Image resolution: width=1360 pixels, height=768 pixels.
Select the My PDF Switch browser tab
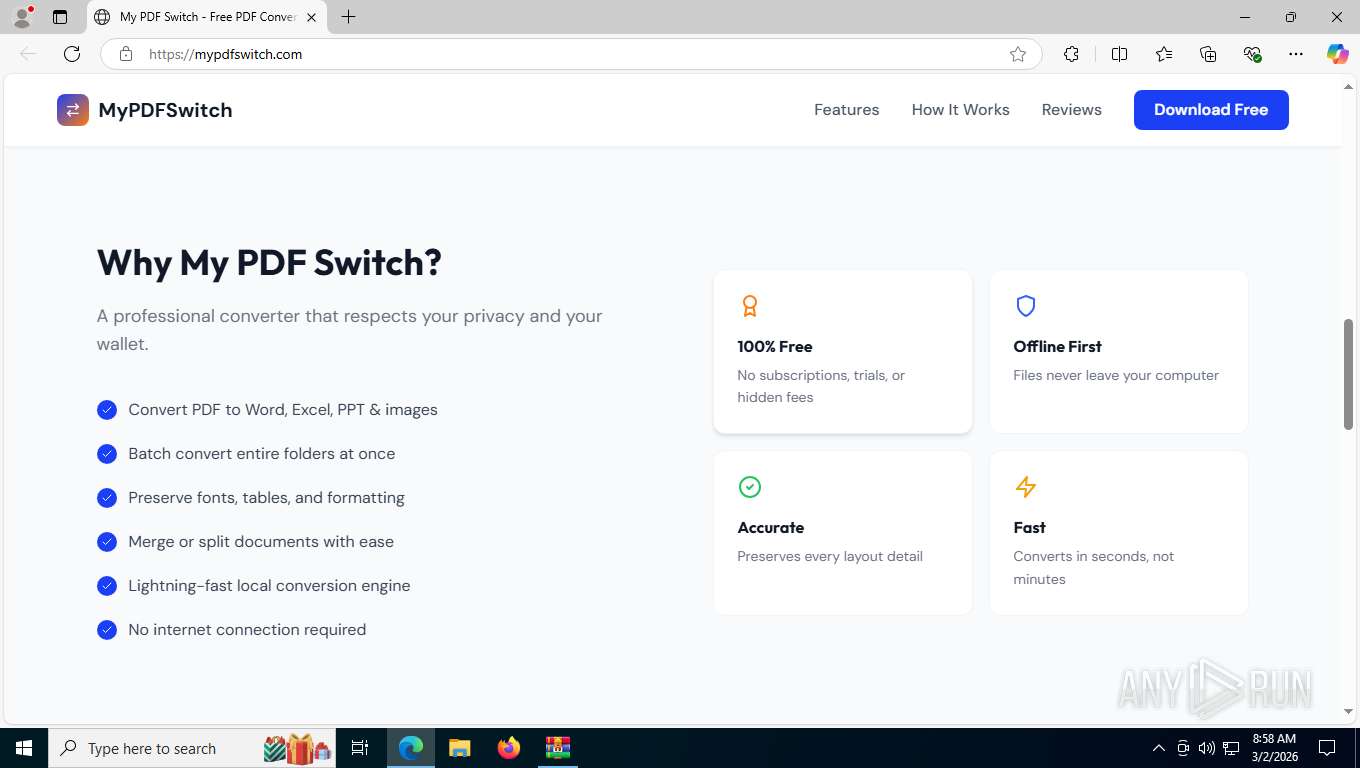coord(207,17)
